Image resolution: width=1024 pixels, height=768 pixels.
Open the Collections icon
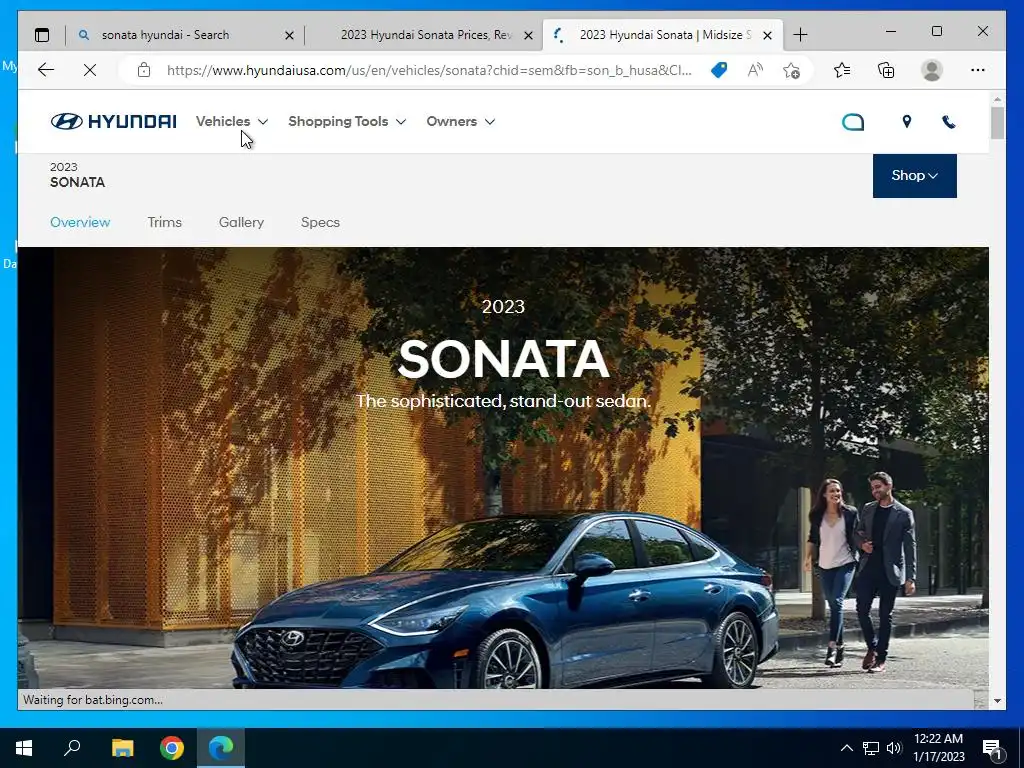pyautogui.click(x=886, y=70)
